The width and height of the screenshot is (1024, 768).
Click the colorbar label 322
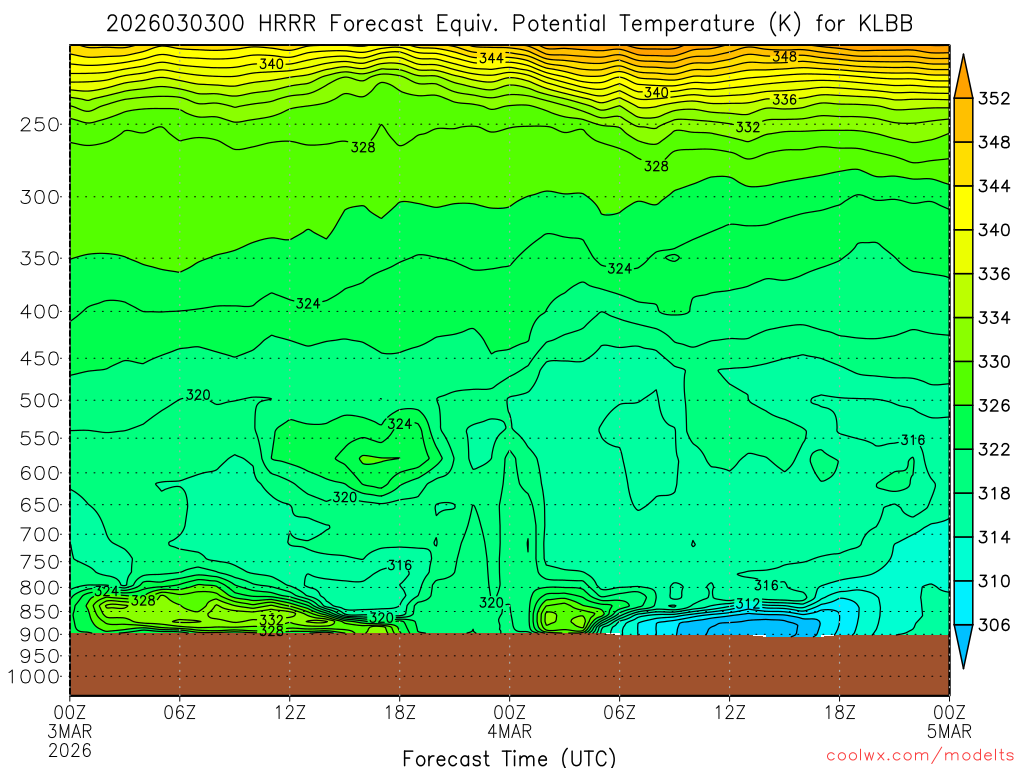994,449
